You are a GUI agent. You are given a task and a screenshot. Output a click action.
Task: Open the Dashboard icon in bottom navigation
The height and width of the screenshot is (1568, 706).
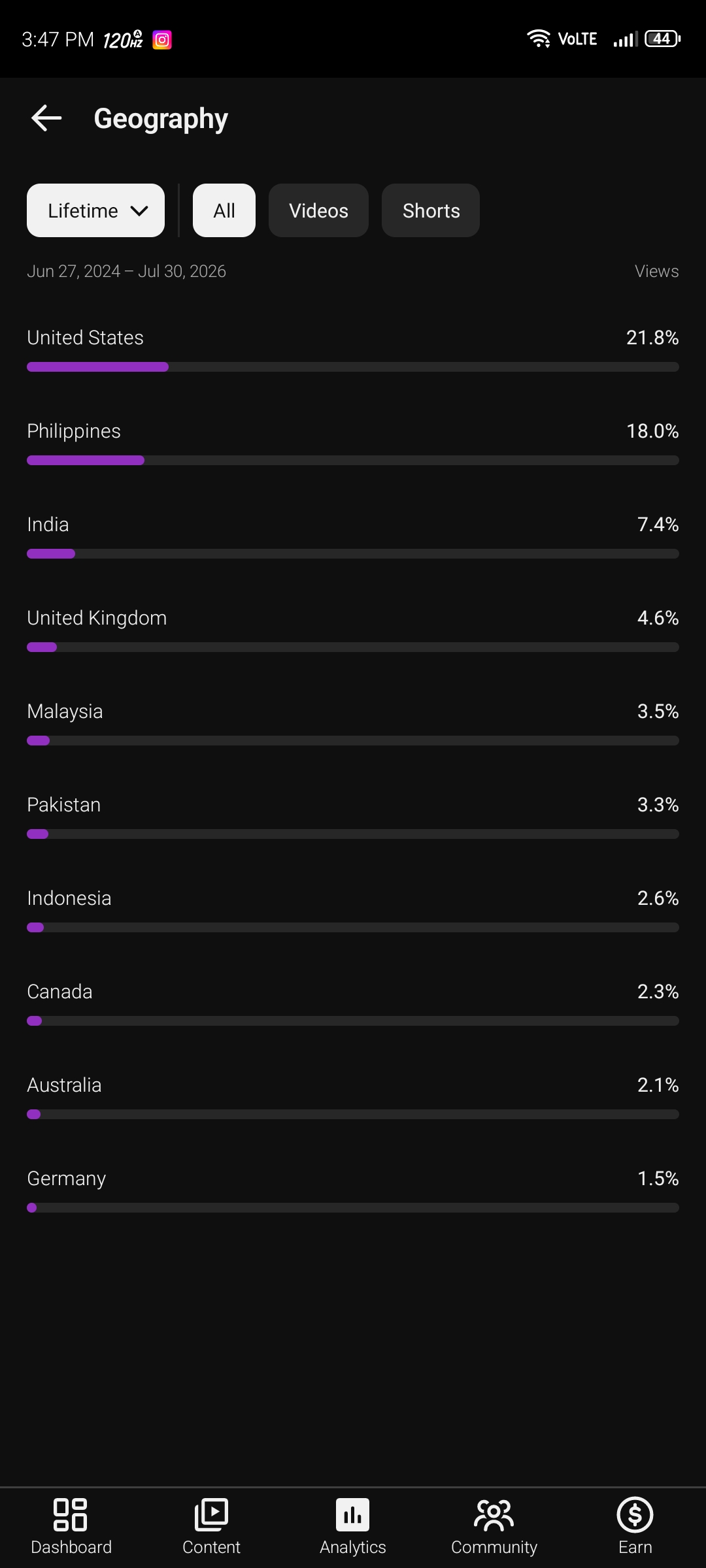(71, 1514)
